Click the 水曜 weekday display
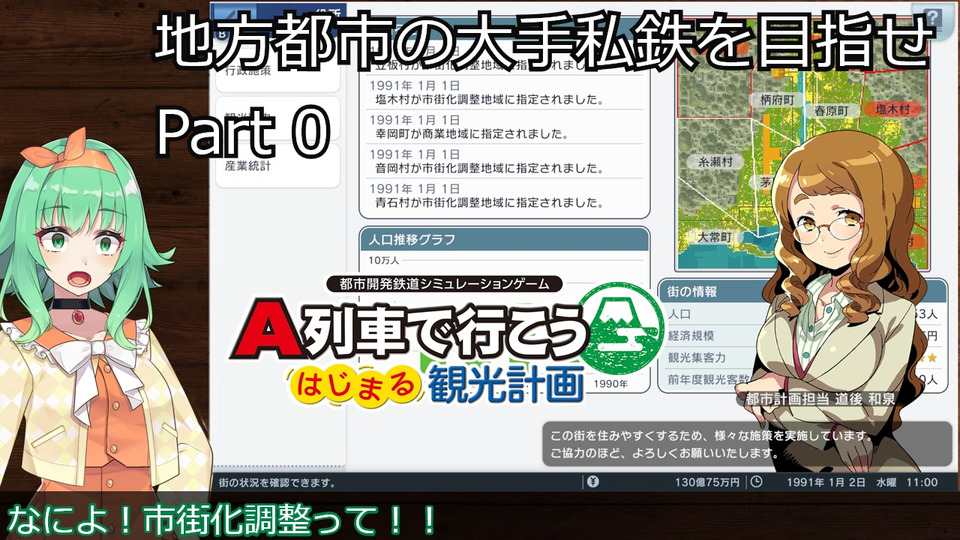 coord(887,482)
